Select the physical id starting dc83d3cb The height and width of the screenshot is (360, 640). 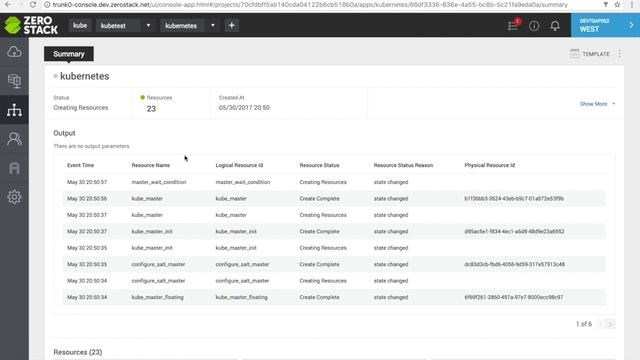click(514, 264)
